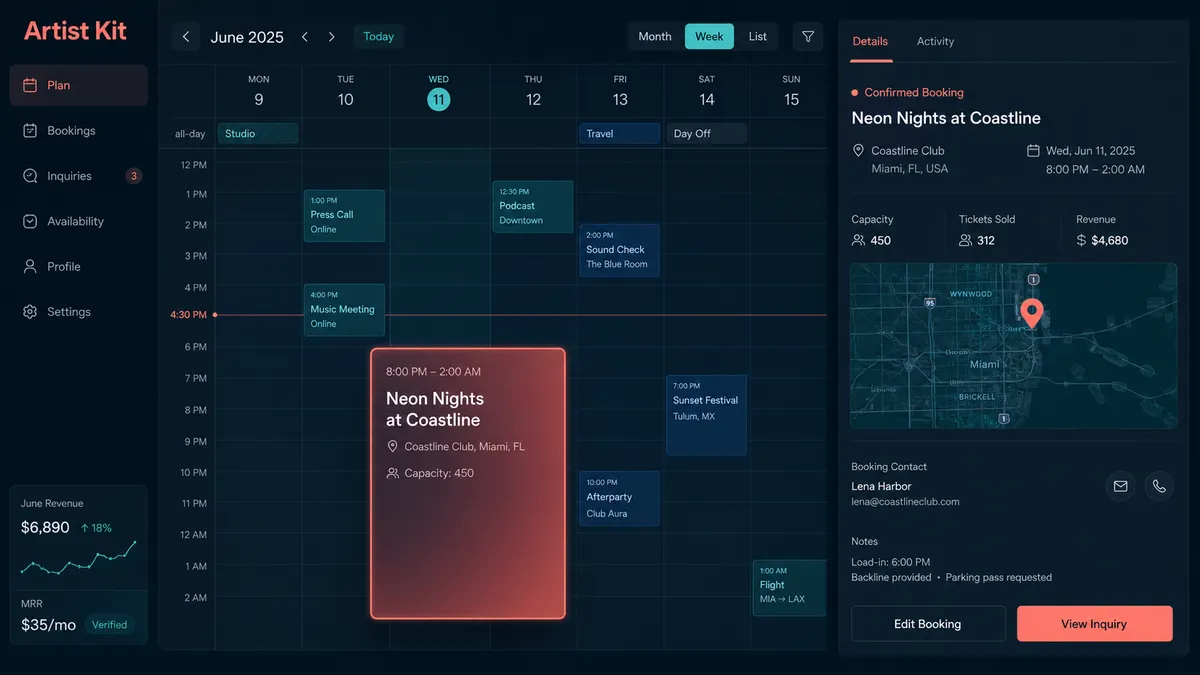
Task: Go back with left chevron button
Action: (x=185, y=37)
